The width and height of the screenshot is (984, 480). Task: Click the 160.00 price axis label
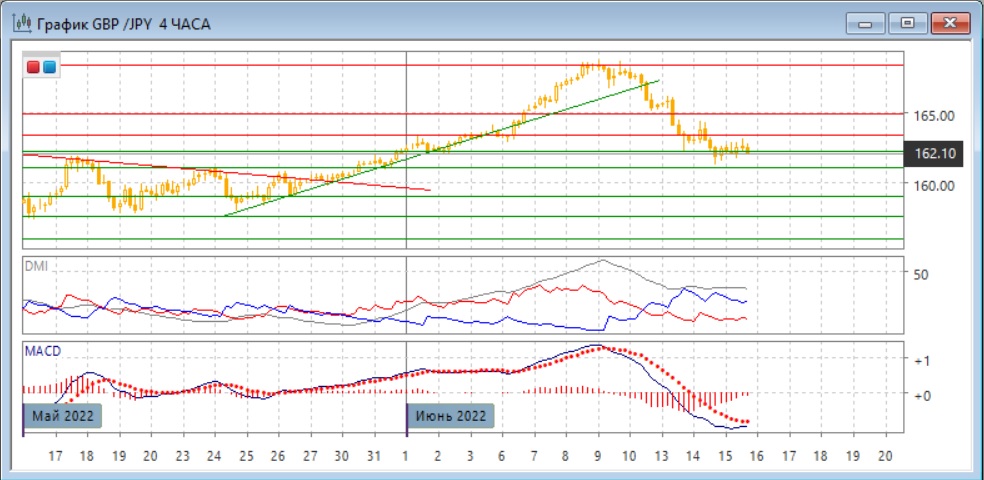pos(931,185)
